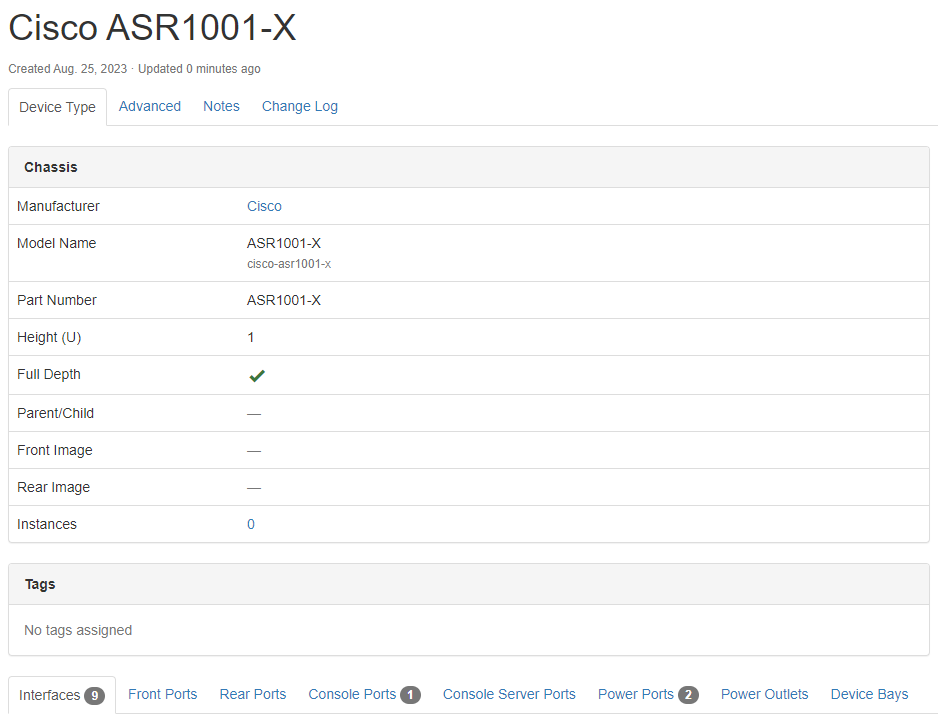Switch to Rear Ports tab
The image size is (938, 725).
pos(253,694)
